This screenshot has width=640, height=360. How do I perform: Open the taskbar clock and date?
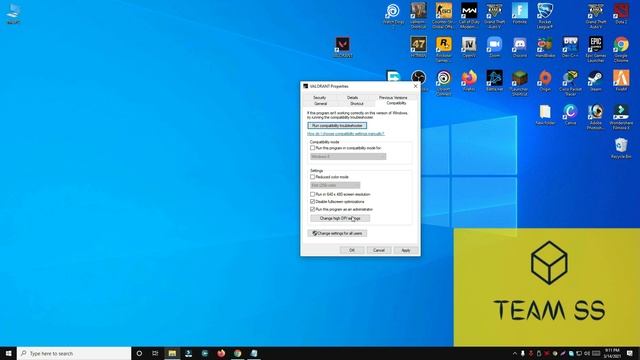[x=612, y=353]
